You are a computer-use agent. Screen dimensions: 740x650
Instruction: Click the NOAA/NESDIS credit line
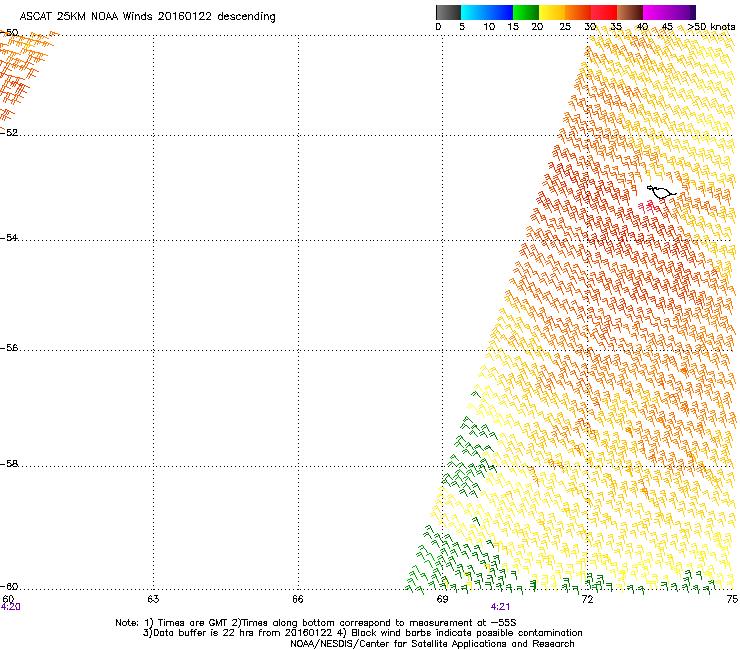[x=432, y=644]
